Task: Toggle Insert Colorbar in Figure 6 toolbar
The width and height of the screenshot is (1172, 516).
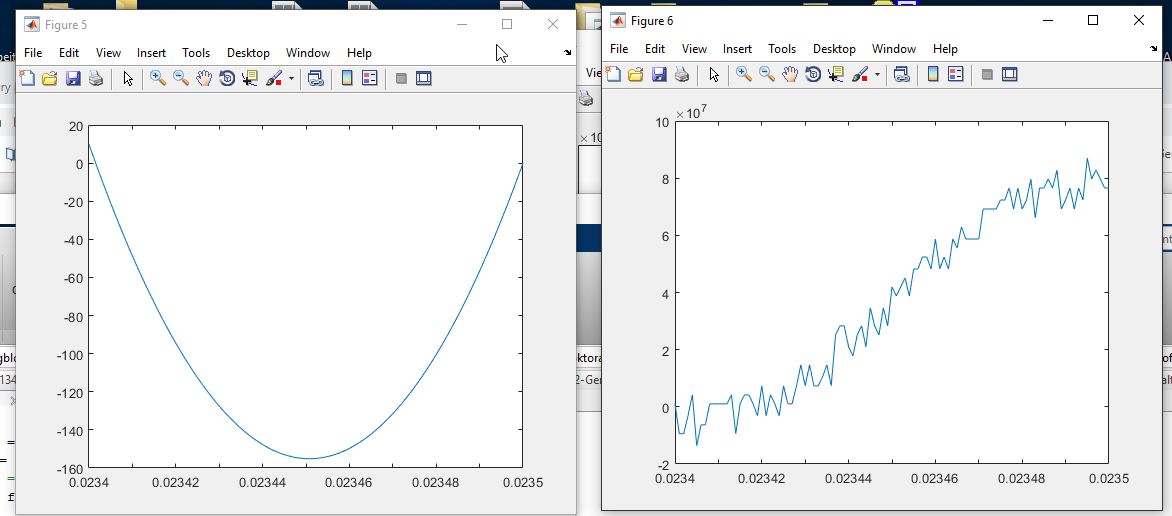Action: tap(933, 74)
